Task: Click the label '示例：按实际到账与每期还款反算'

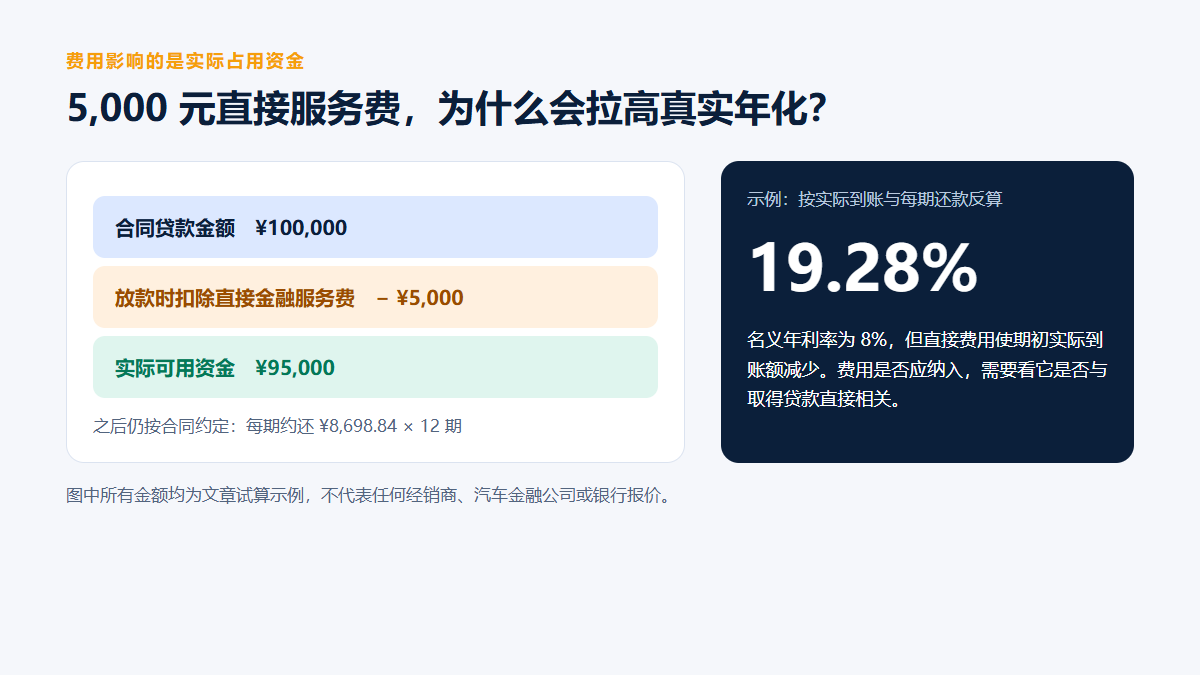Action: pyautogui.click(x=875, y=199)
